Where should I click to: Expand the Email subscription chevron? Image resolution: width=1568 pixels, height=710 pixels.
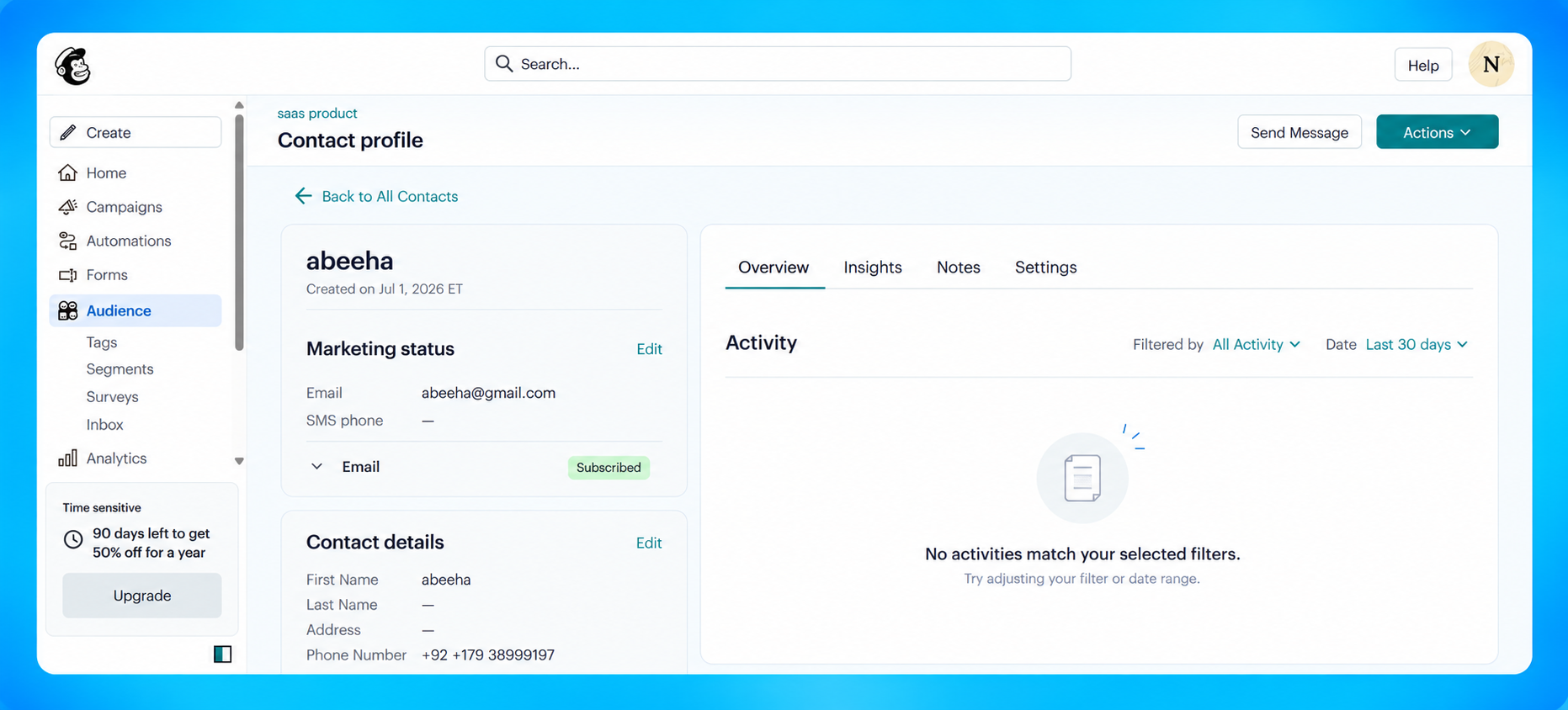(x=316, y=467)
